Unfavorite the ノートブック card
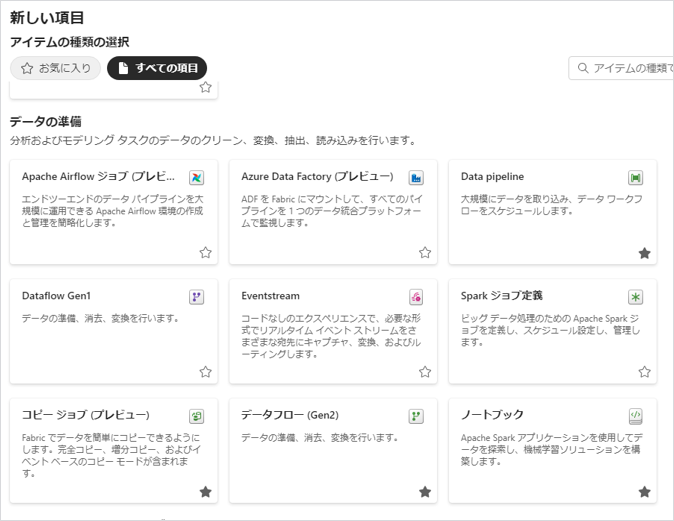This screenshot has height=521, width=674. point(644,492)
